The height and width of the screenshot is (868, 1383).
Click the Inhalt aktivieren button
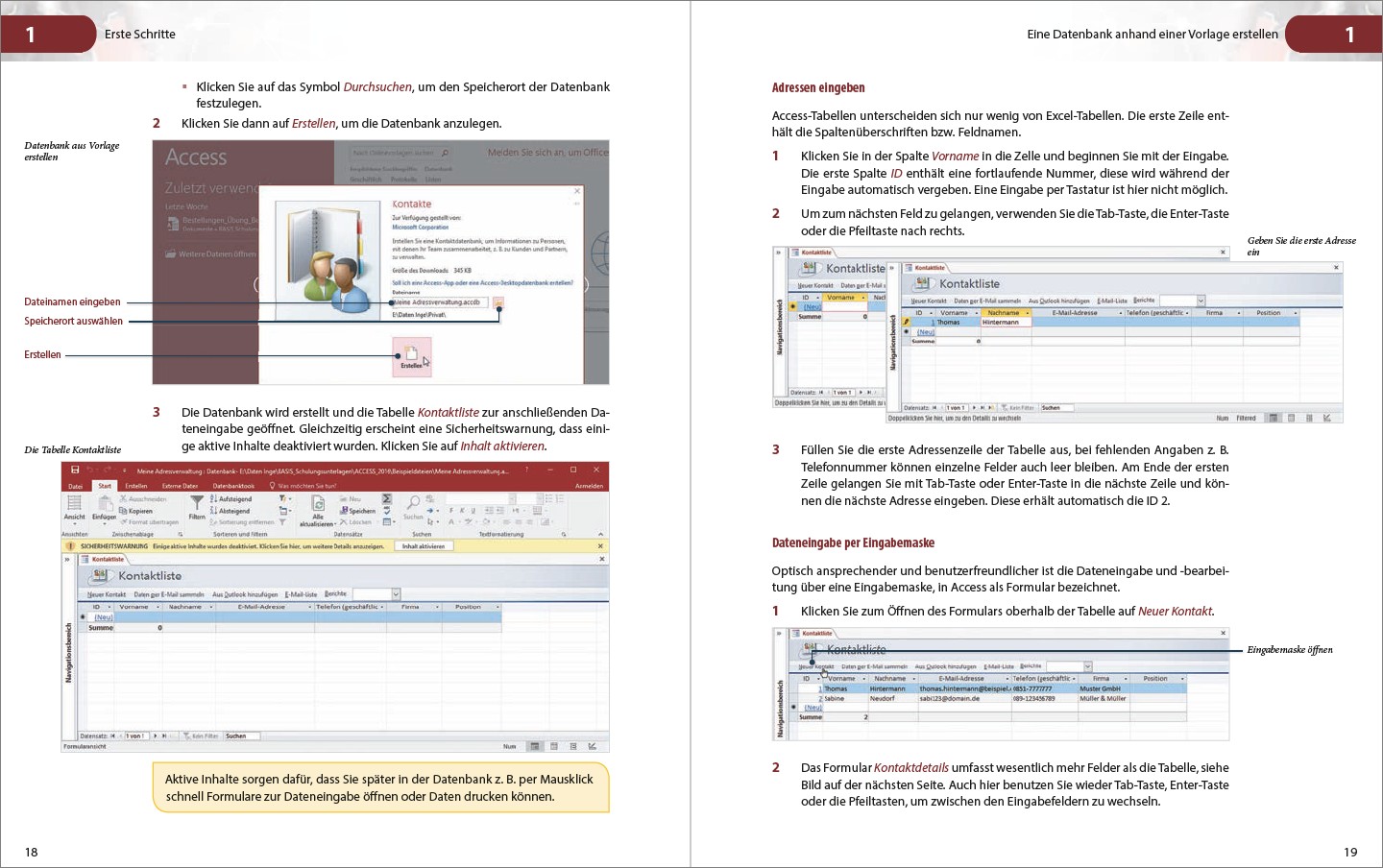(424, 546)
